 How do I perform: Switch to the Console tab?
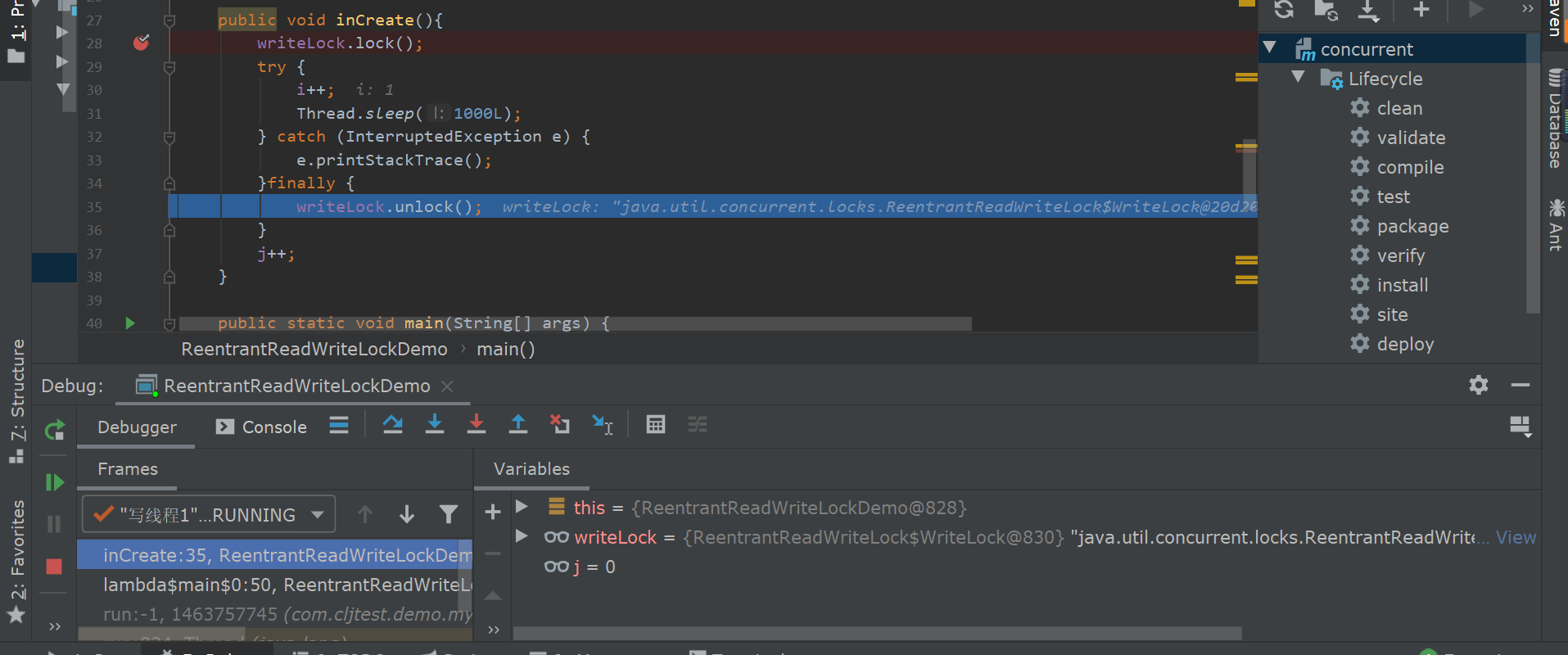tap(261, 427)
